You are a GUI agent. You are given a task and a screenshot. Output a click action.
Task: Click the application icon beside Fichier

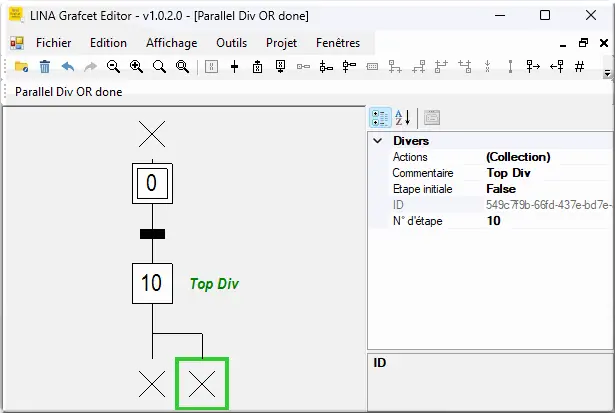(x=17, y=43)
